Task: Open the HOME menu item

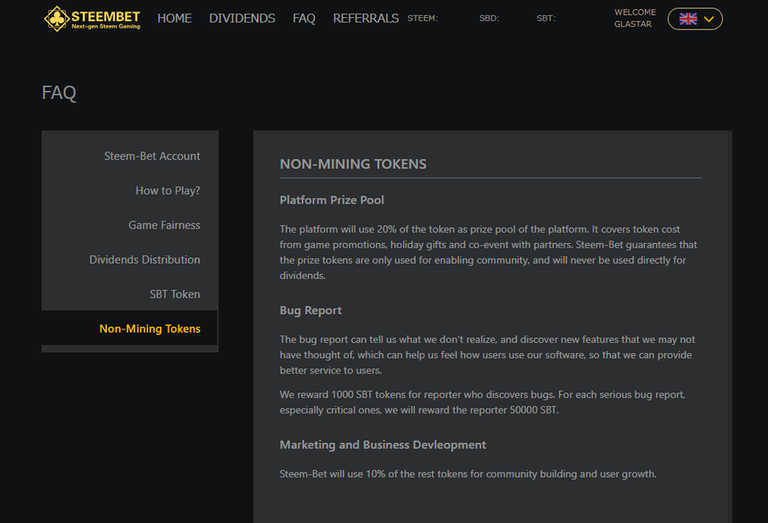Action: tap(174, 19)
